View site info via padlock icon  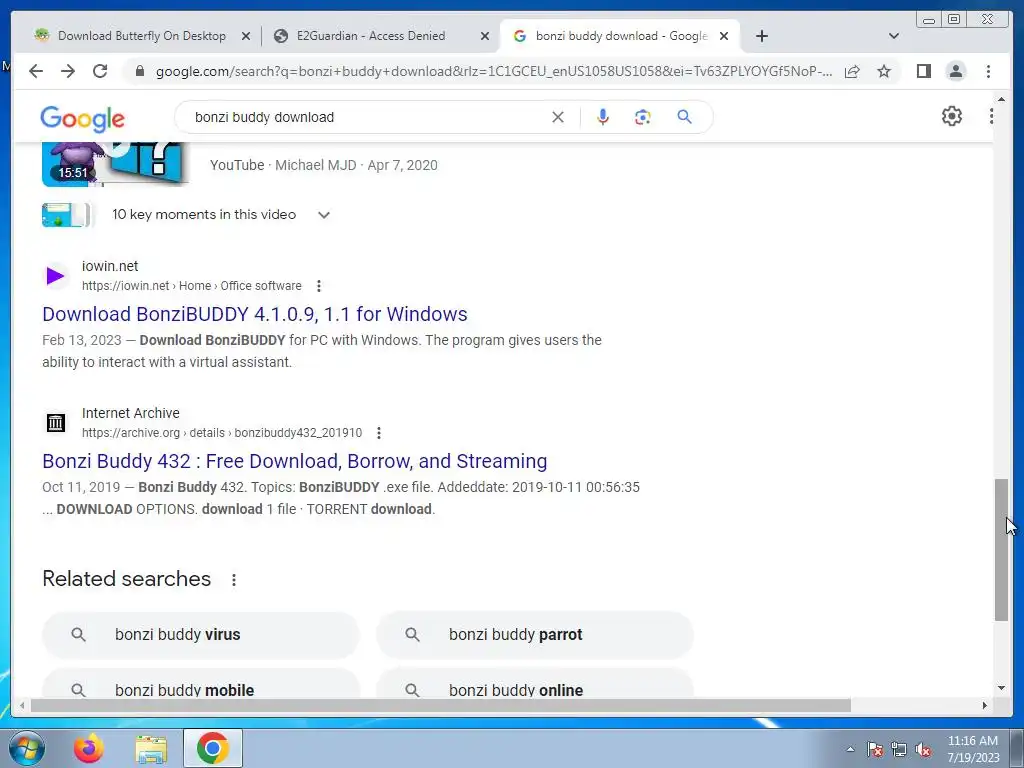click(x=139, y=71)
